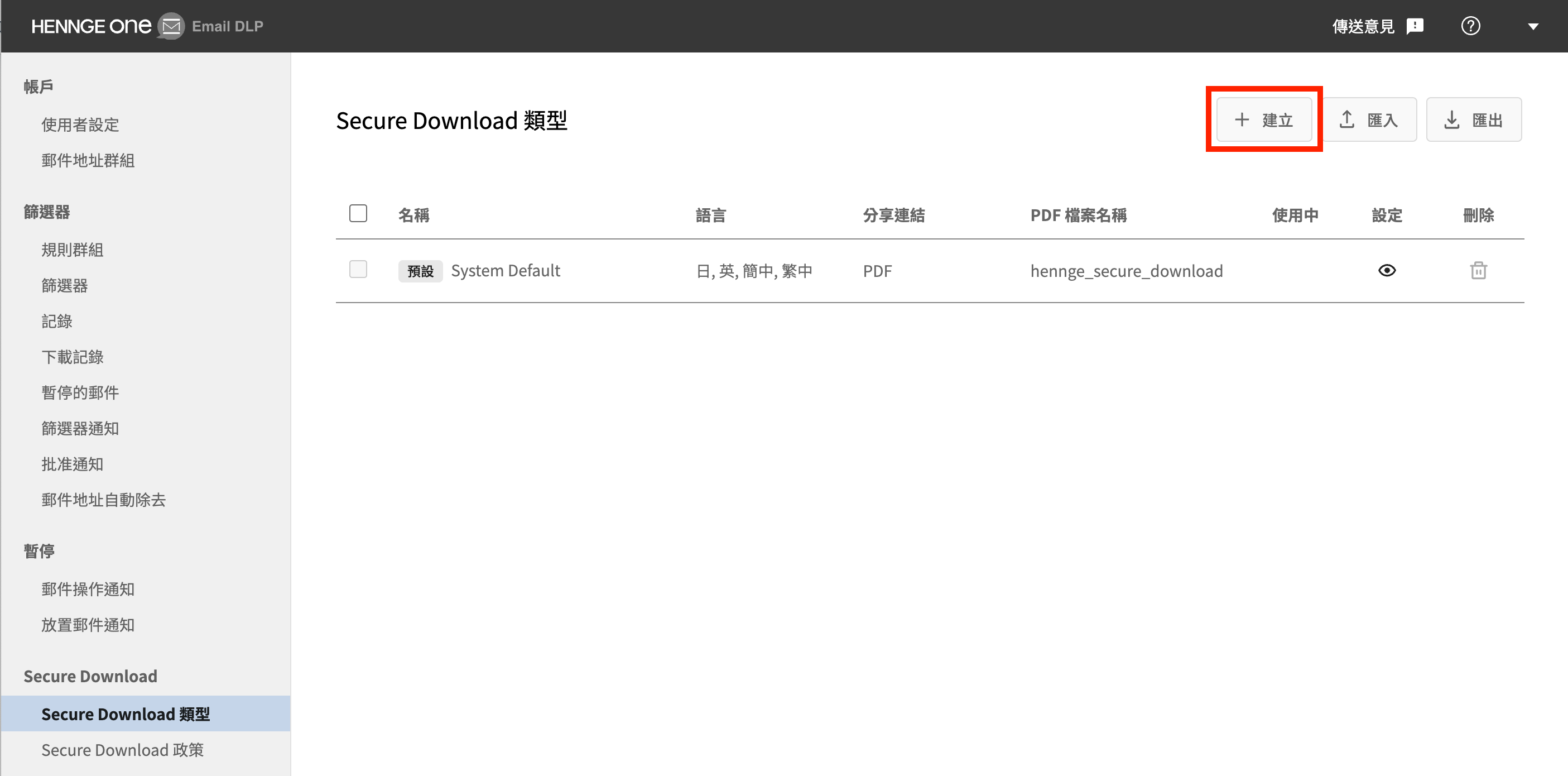The height and width of the screenshot is (776, 1568).
Task: Toggle the System Default row checkbox
Action: click(x=358, y=269)
